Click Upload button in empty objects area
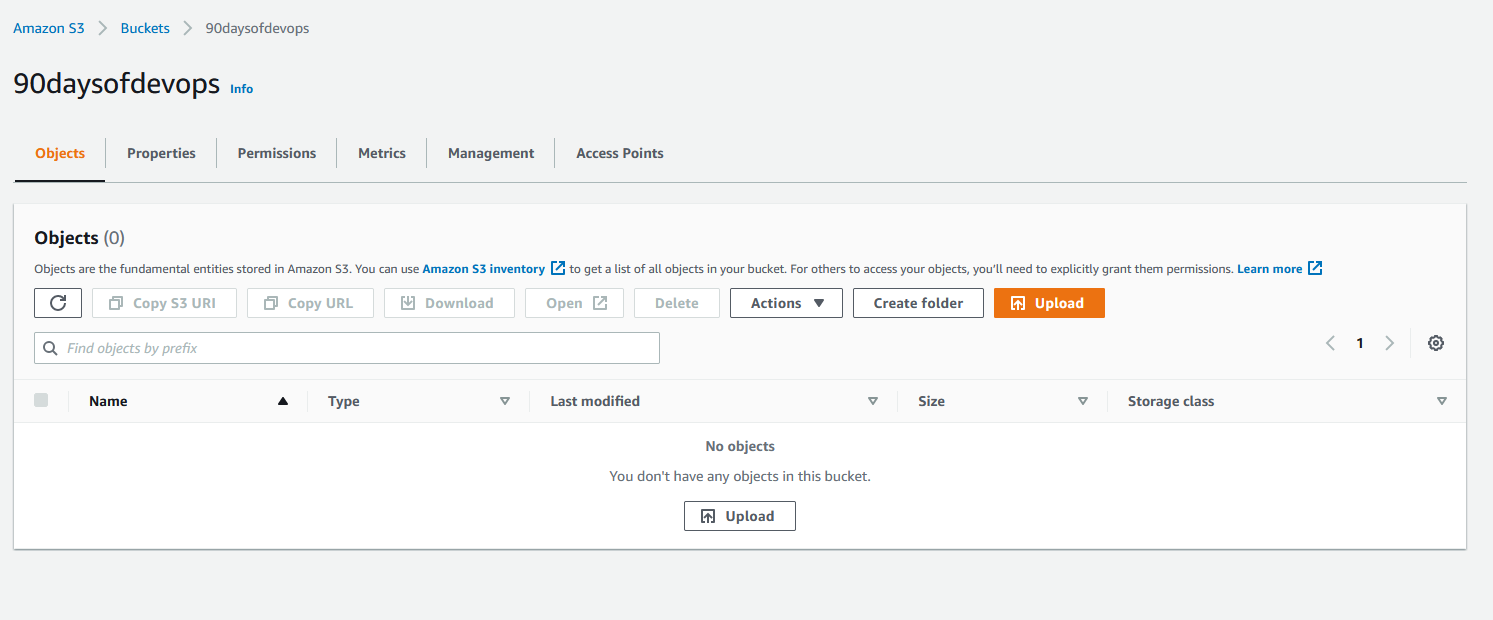Viewport: 1493px width, 620px height. (x=739, y=516)
